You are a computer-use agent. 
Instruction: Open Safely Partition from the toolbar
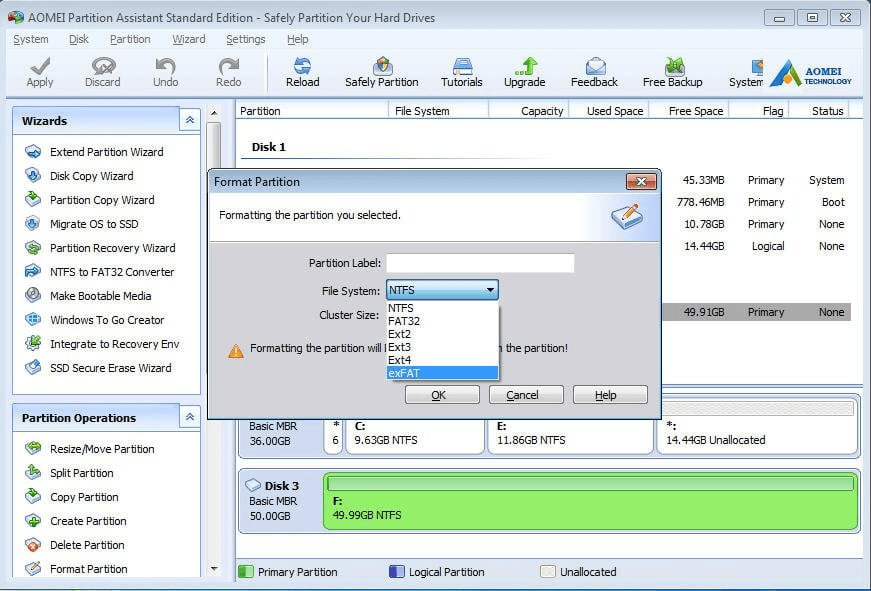point(381,70)
